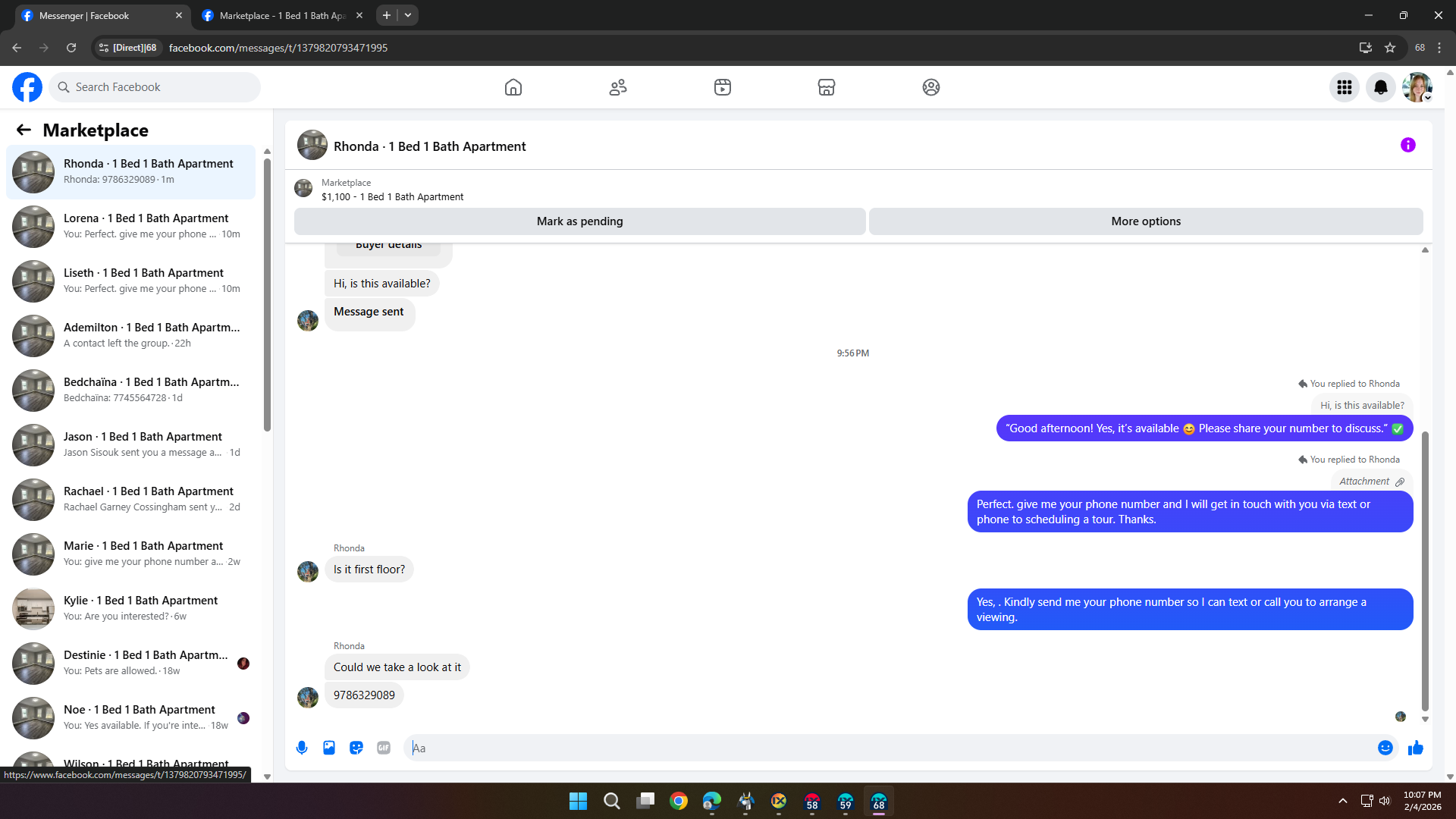
Task: Go back from Marketplace arrow
Action: (x=24, y=130)
